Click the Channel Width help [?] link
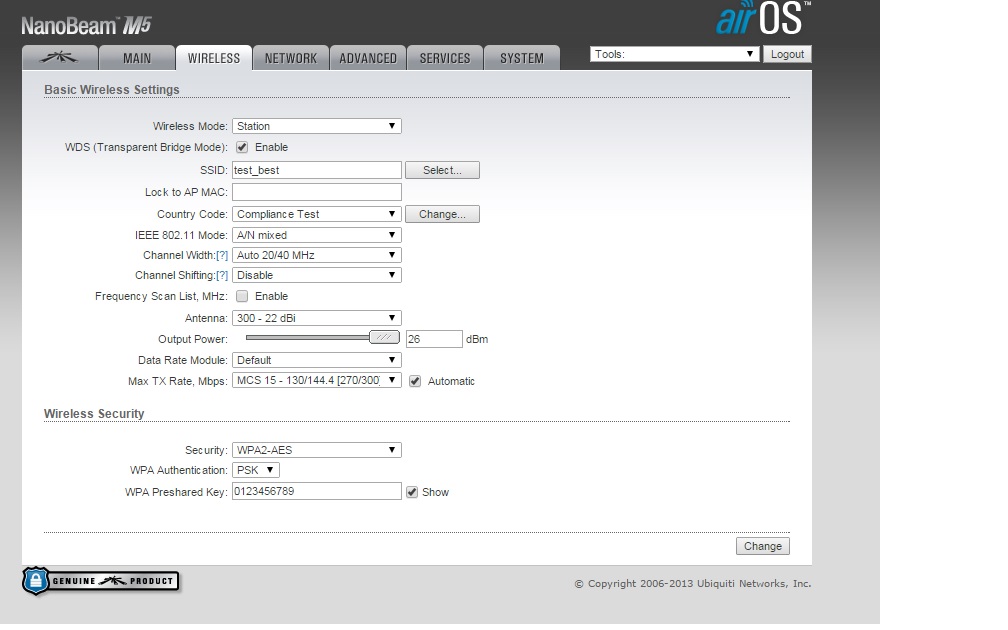 click(222, 255)
